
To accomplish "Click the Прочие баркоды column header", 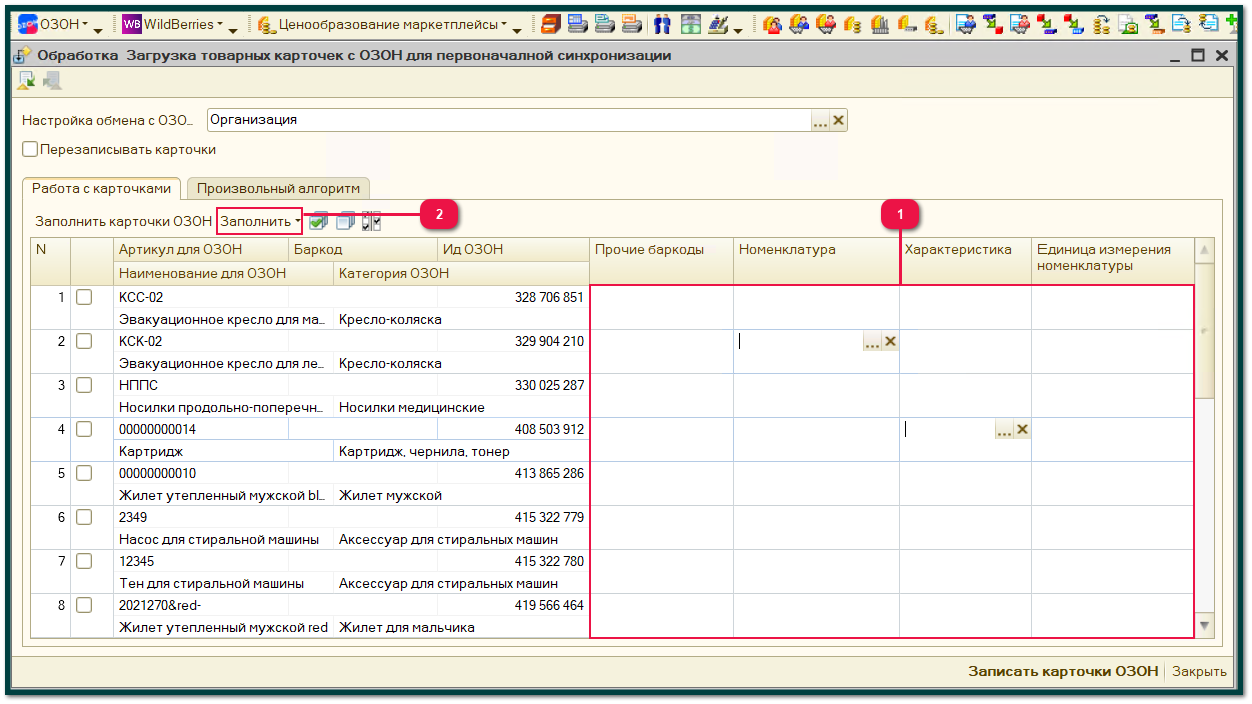I will point(661,261).
